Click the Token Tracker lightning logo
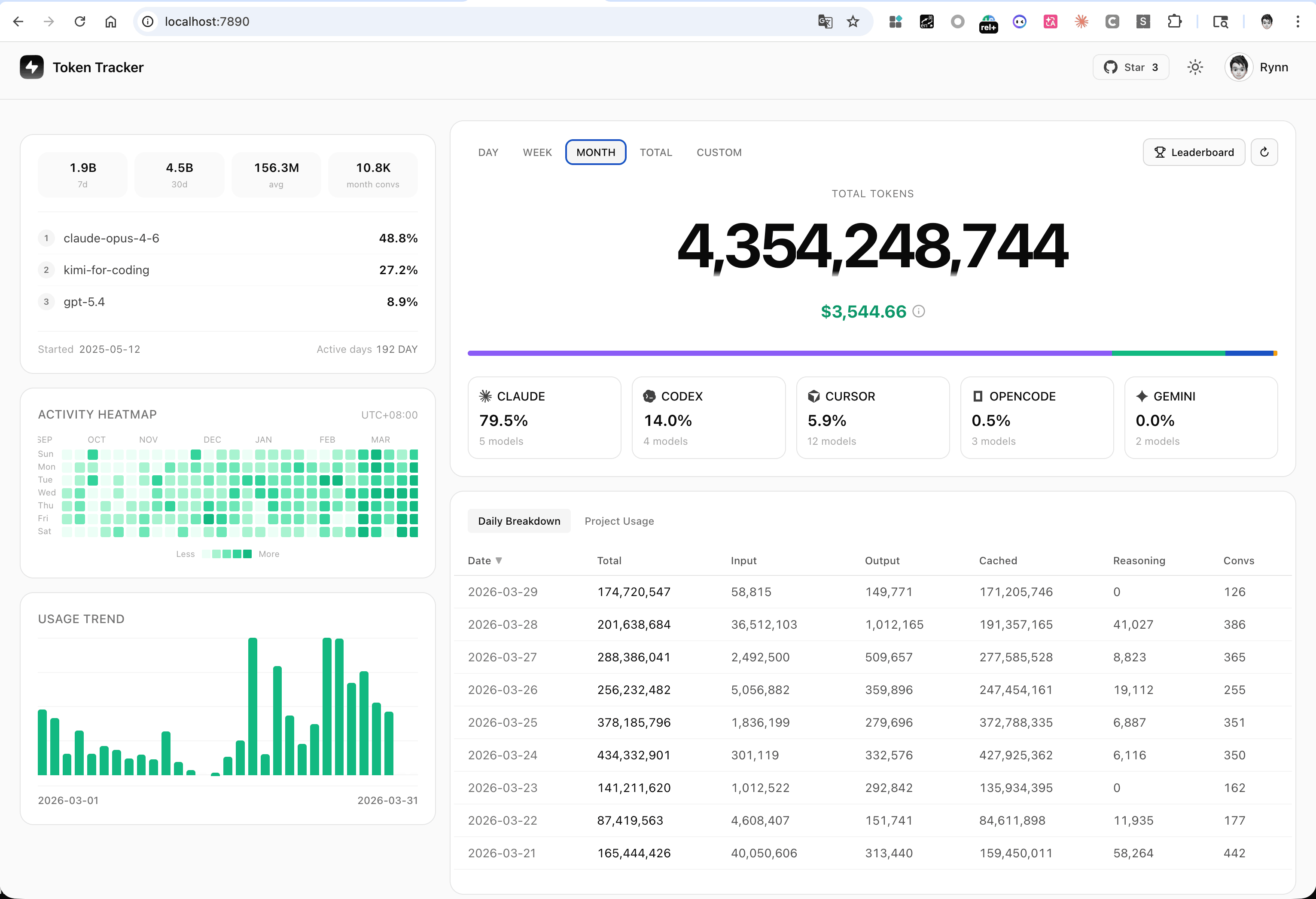The image size is (1316, 899). [x=32, y=67]
